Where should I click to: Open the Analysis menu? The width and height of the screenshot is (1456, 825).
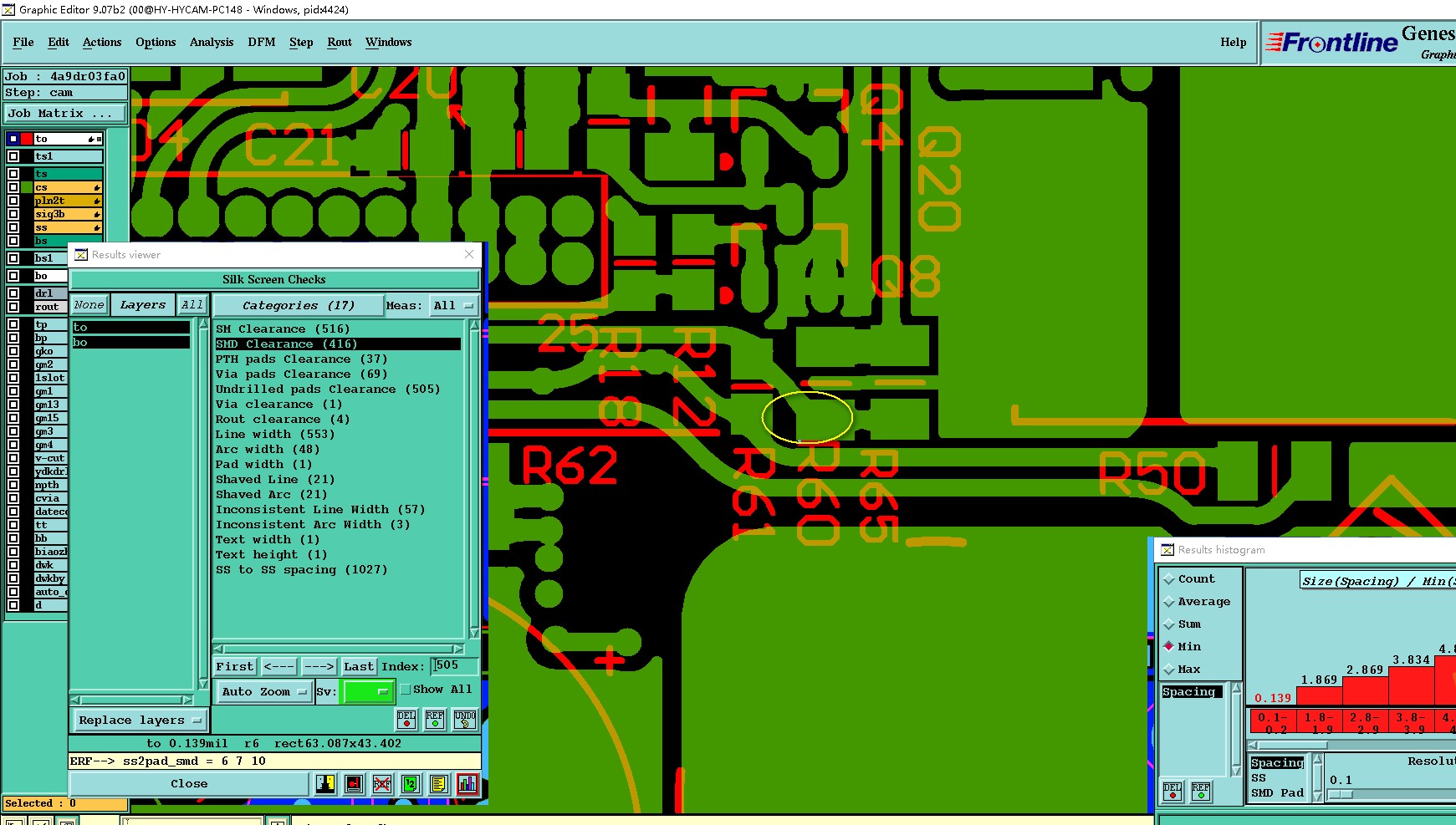point(212,42)
